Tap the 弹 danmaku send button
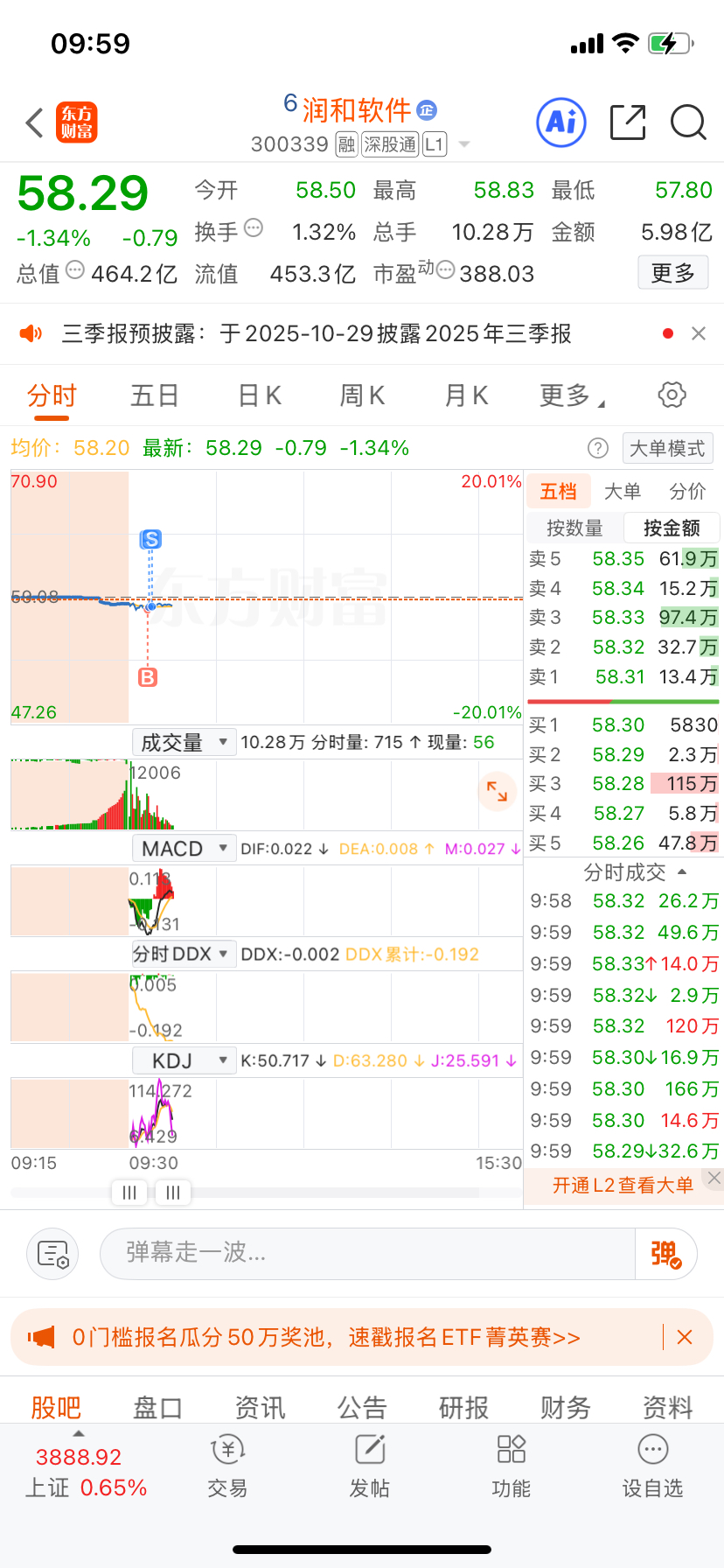 coord(665,1254)
